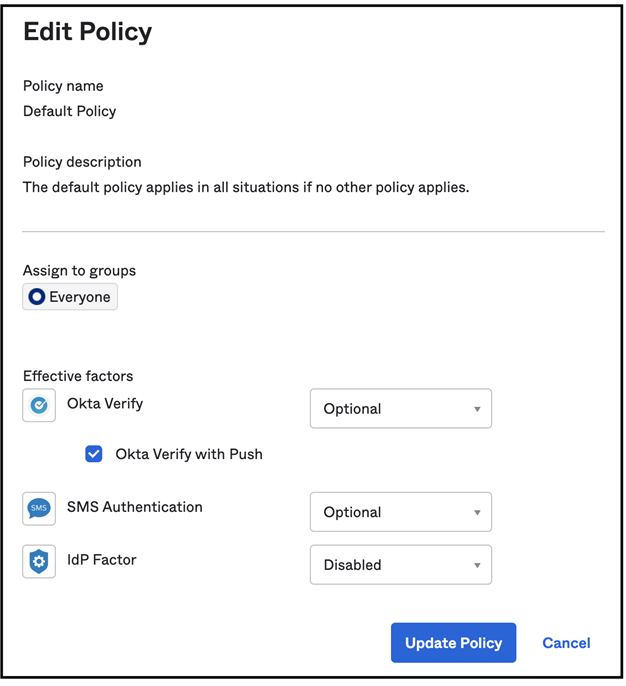Click the Edit Policy heading
The width and height of the screenshot is (626, 686).
pos(88,32)
